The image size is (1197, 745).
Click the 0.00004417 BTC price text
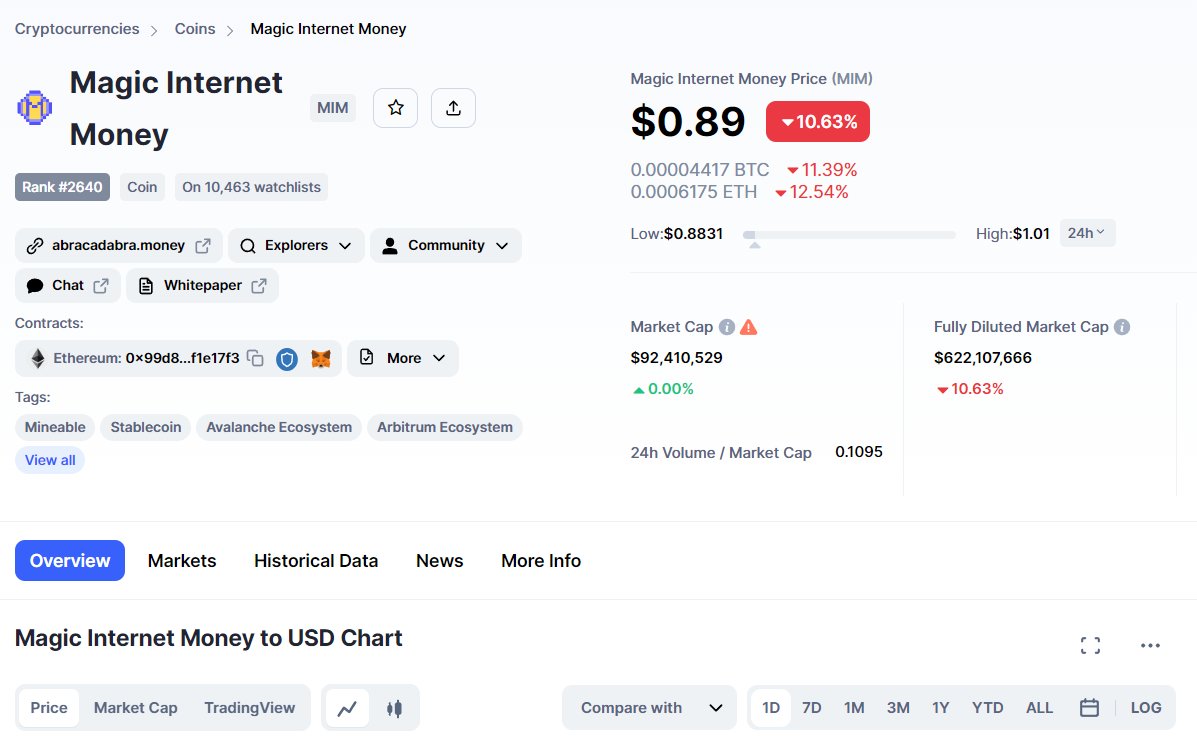700,169
